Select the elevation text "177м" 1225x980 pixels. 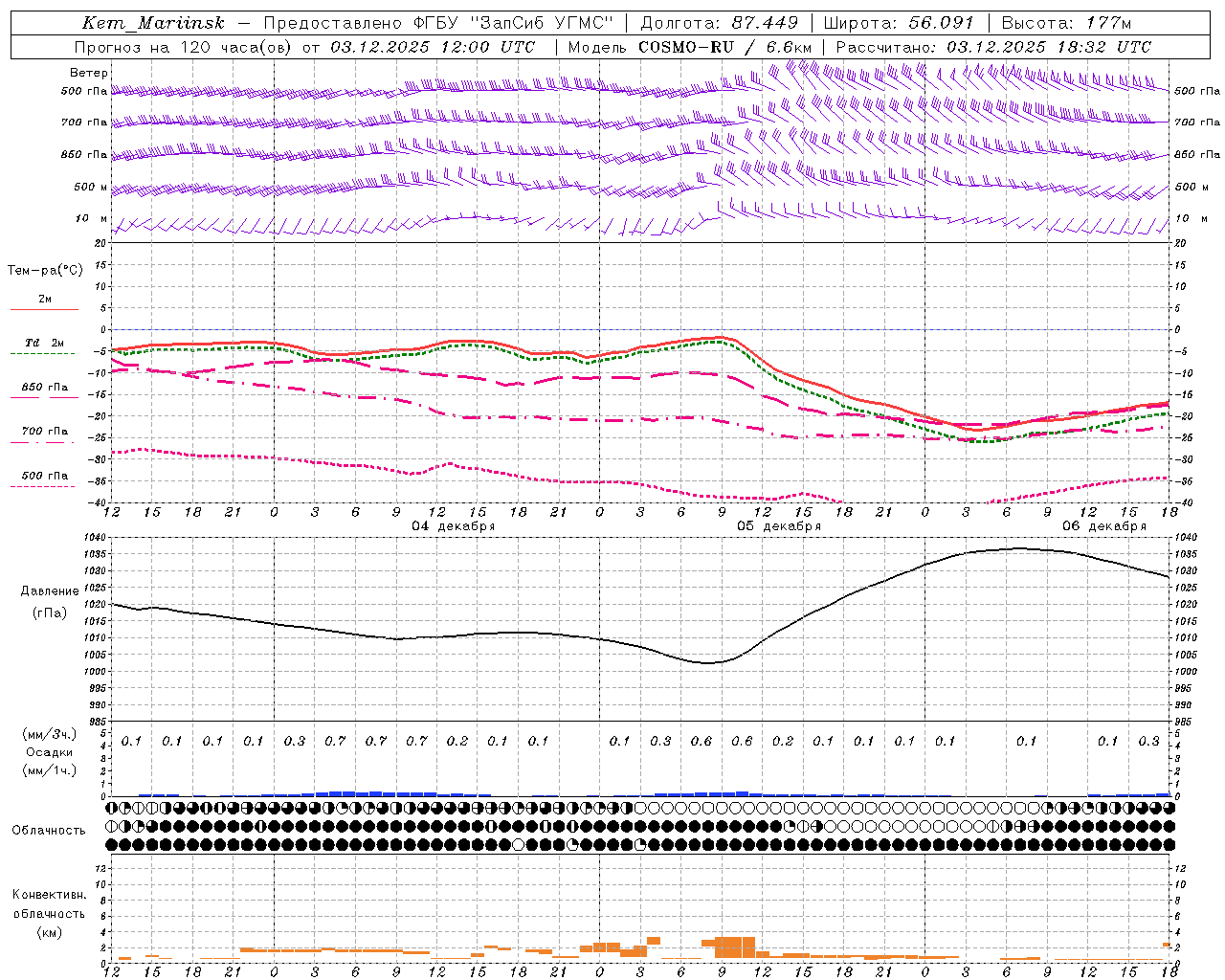pyautogui.click(x=1108, y=23)
